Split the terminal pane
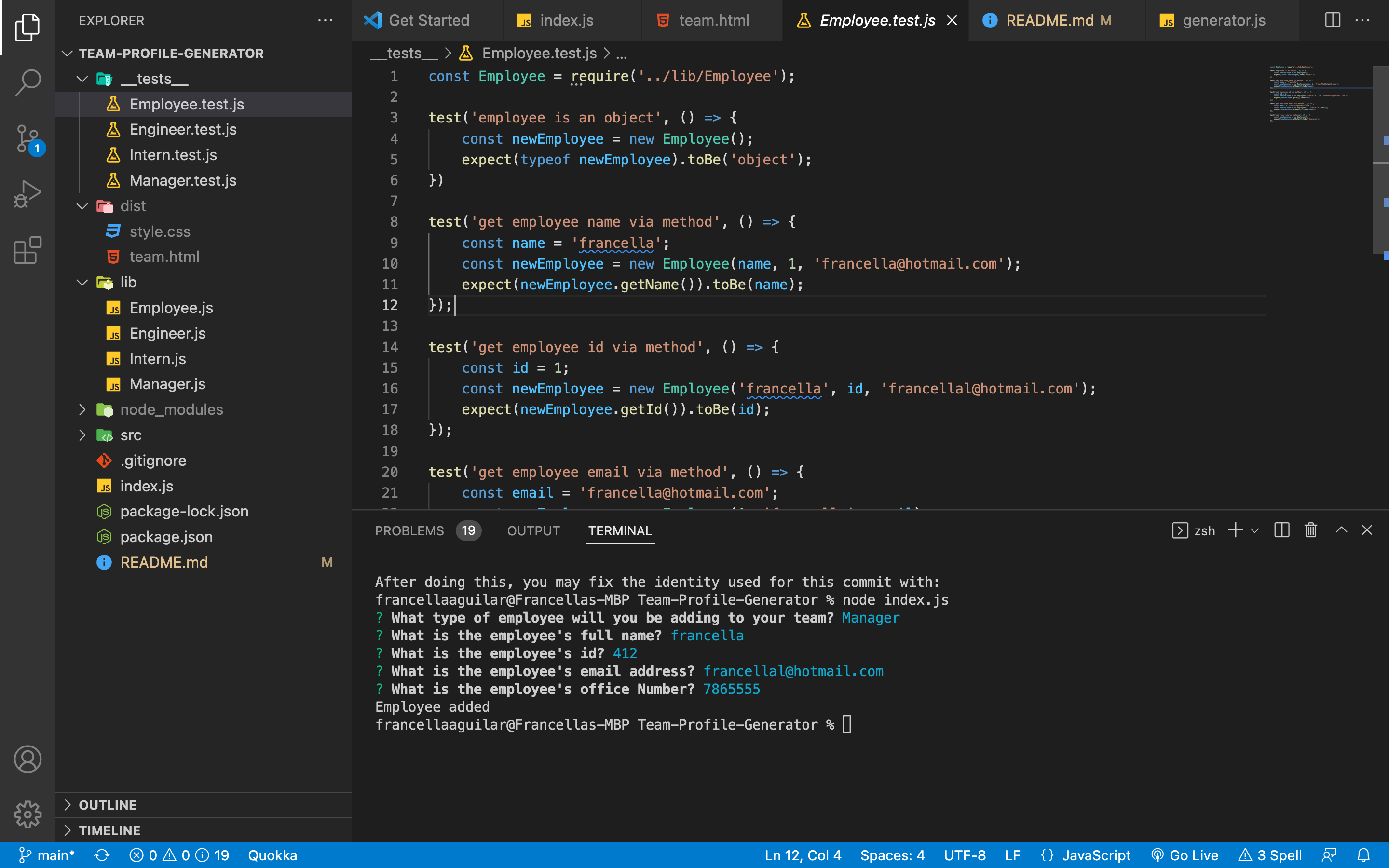The width and height of the screenshot is (1389, 868). coord(1281,530)
